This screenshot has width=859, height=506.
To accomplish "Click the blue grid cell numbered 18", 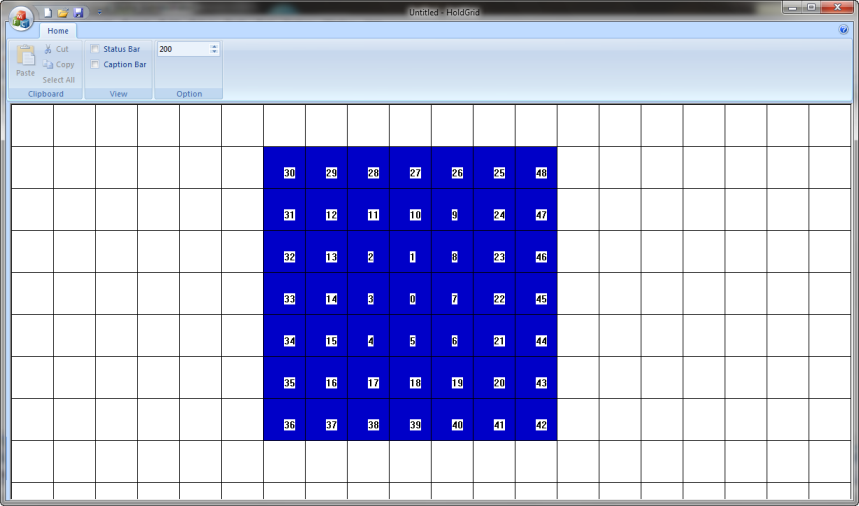I will coord(410,377).
